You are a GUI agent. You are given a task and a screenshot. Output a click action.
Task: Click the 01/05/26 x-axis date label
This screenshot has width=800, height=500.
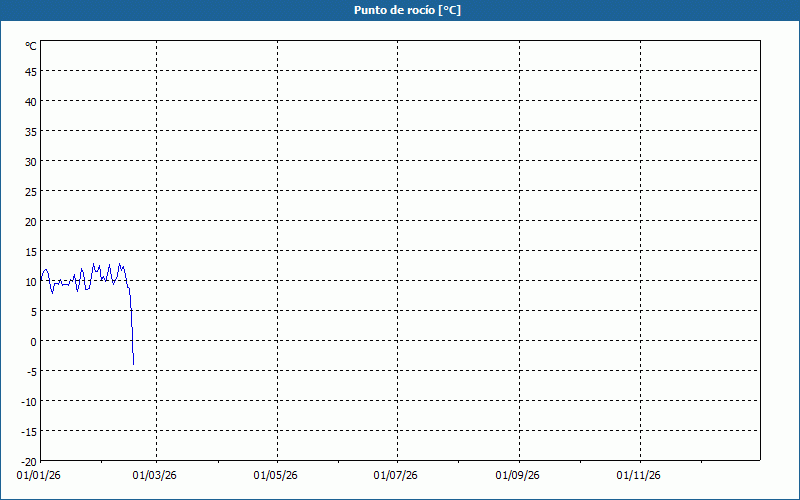click(275, 476)
